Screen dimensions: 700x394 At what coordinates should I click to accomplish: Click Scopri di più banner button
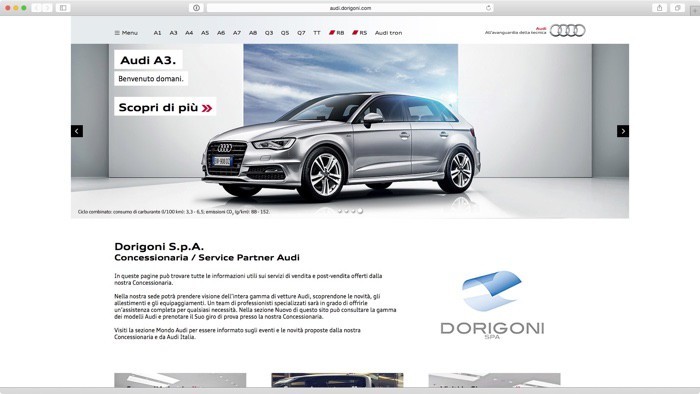click(165, 107)
